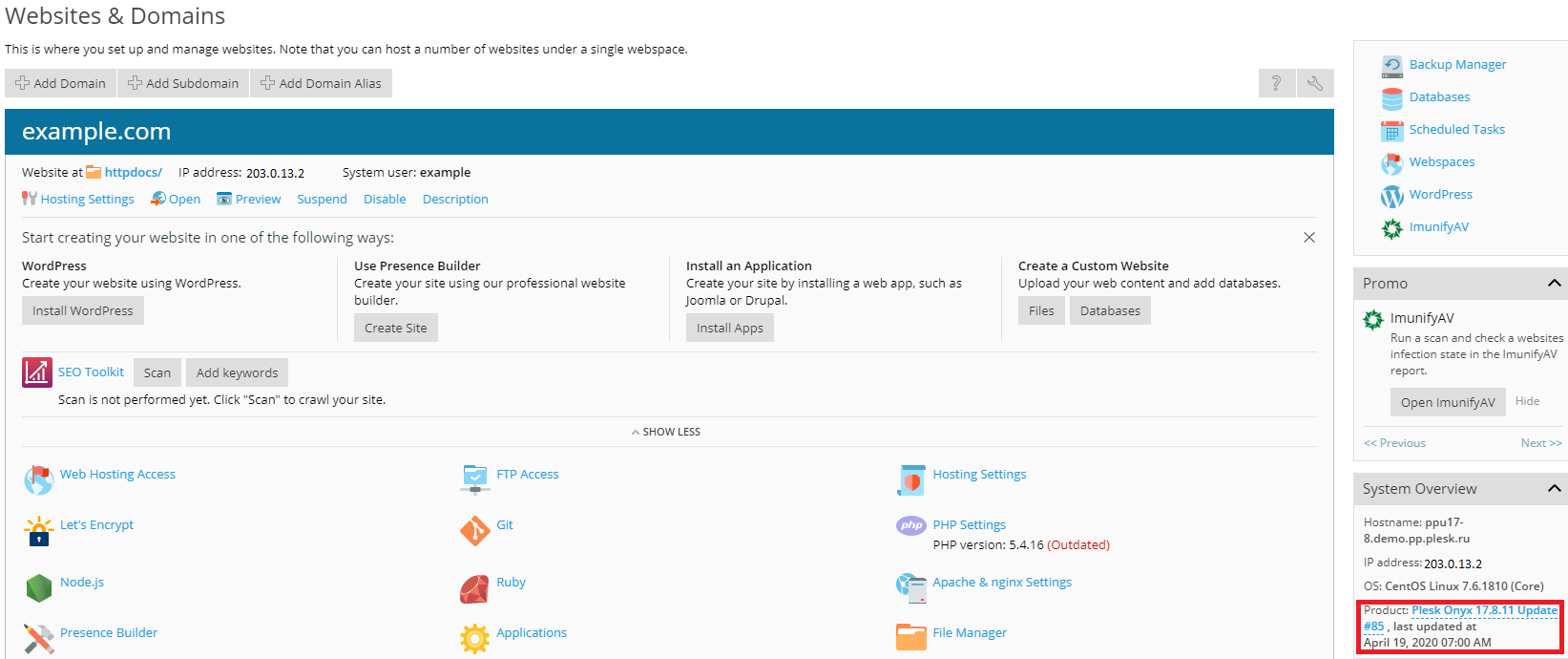Image resolution: width=1568 pixels, height=659 pixels.
Task: Go to Next promo item
Action: pos(1540,443)
